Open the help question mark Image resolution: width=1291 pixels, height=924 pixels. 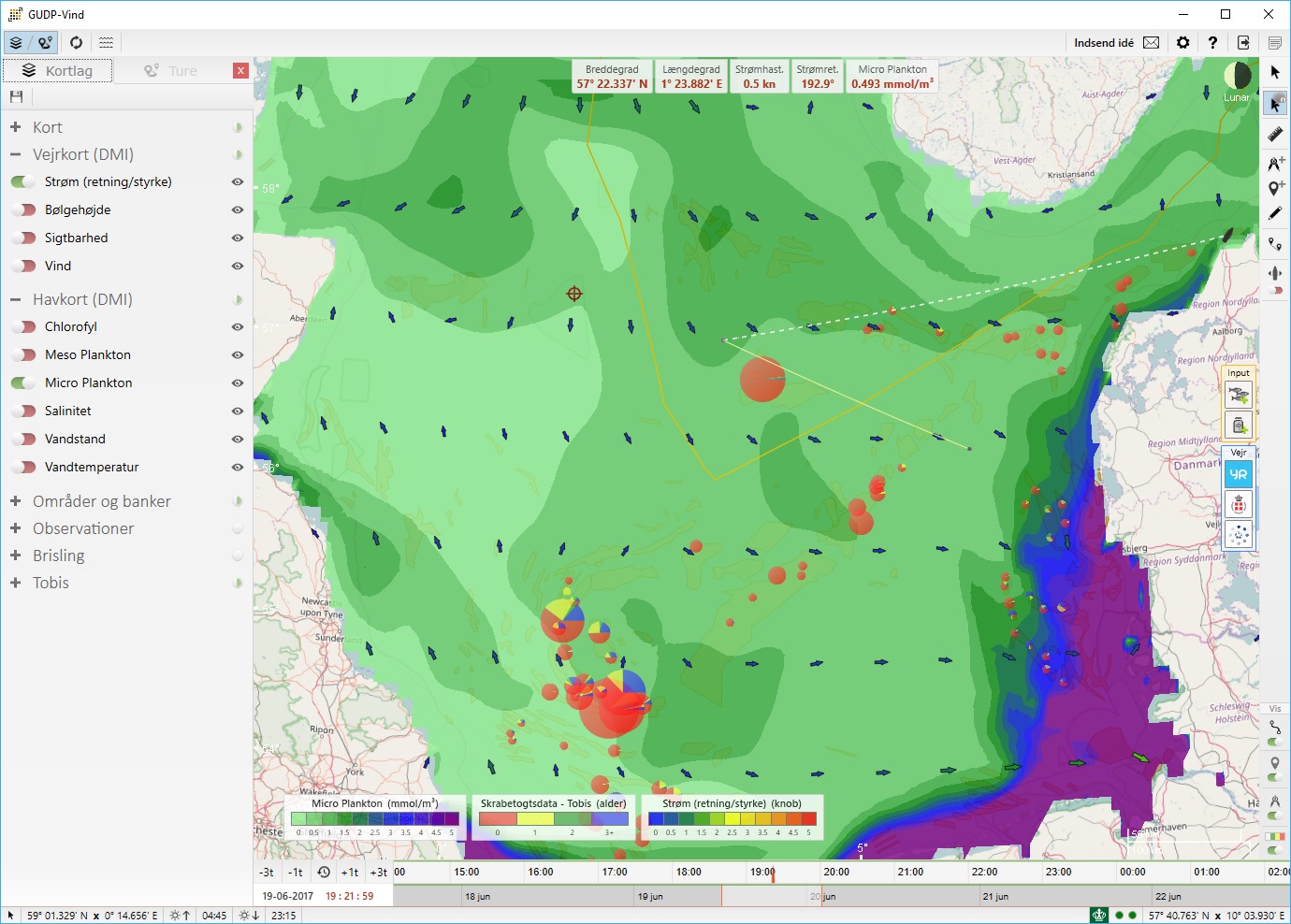(1213, 43)
